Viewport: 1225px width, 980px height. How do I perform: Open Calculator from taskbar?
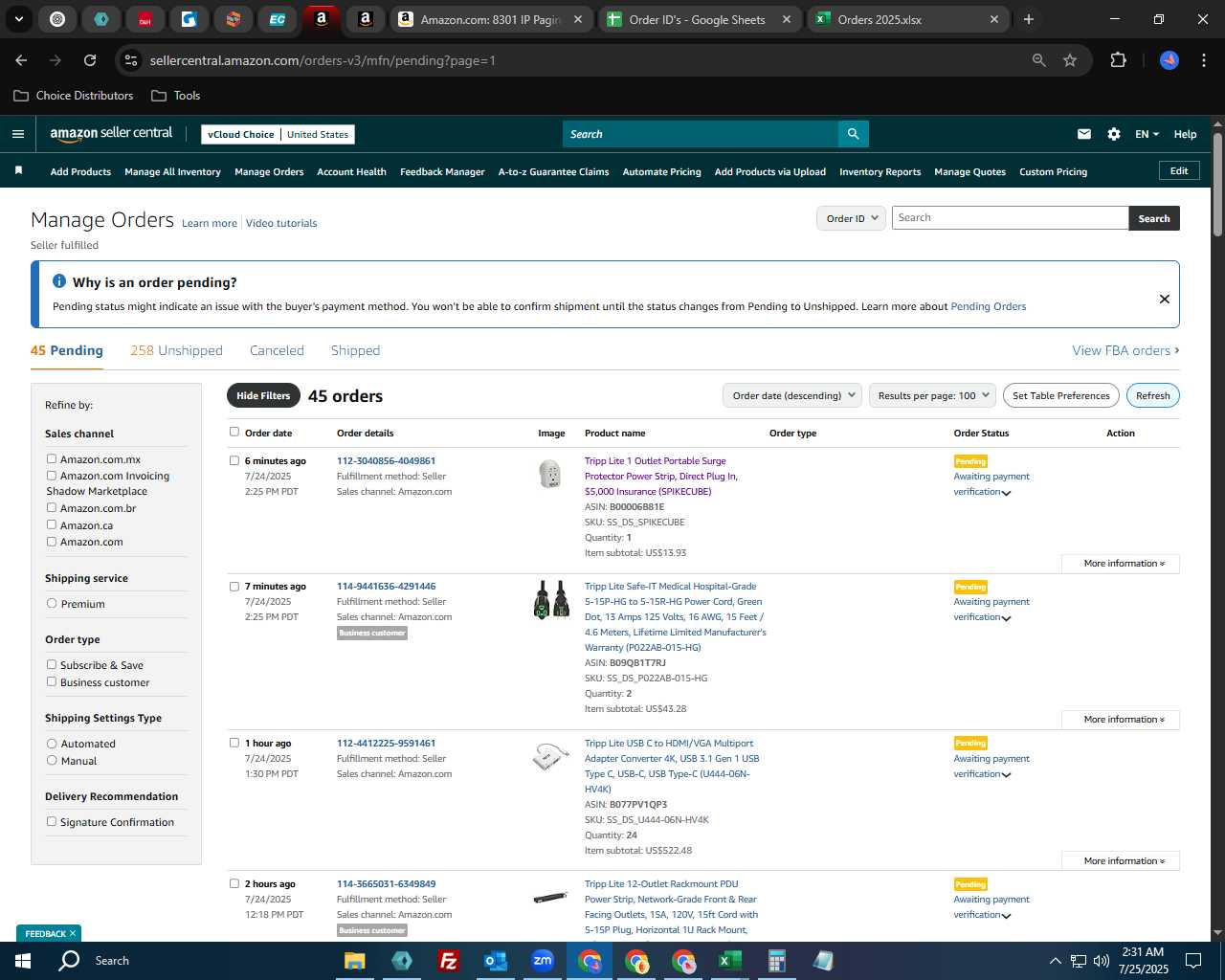pos(776,960)
